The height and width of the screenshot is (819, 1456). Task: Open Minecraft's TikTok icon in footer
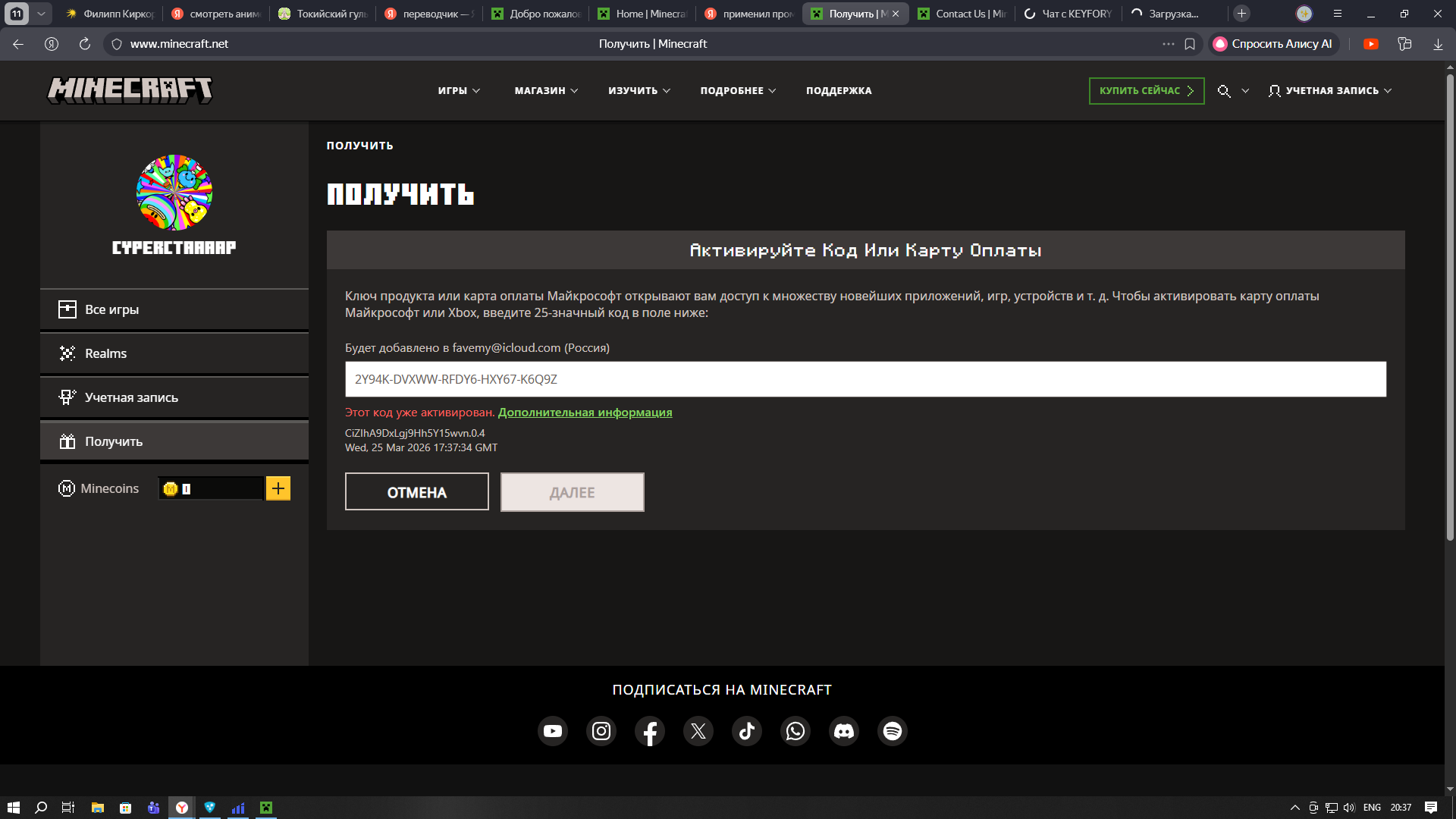(x=747, y=731)
